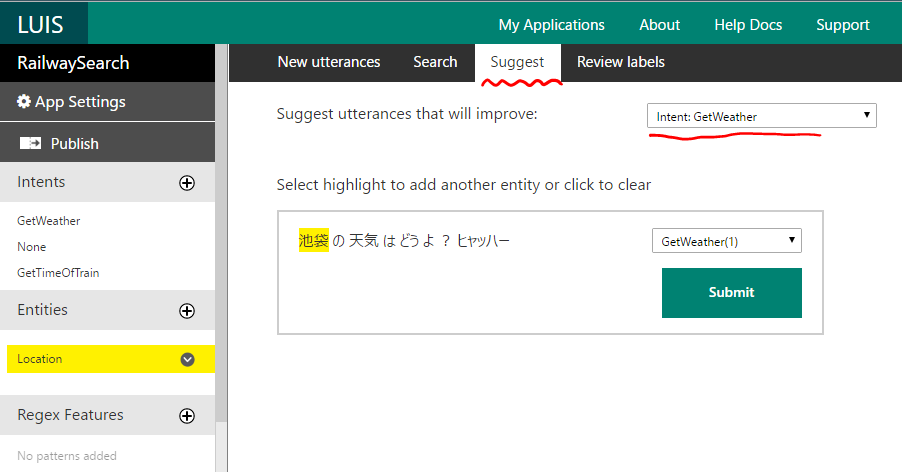Open the Review labels tab
The height and width of the screenshot is (472, 902).
tap(621, 62)
